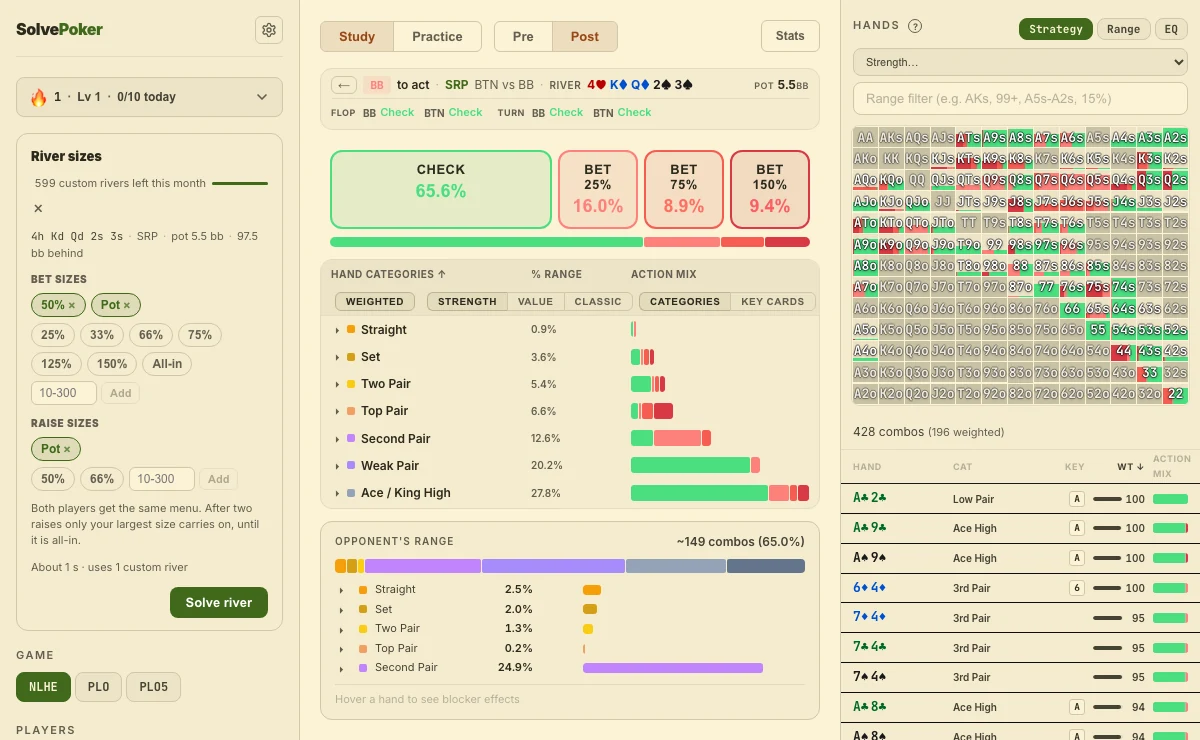Toggle the WEIGHTED option
Viewport: 1200px width, 740px height.
click(375, 301)
